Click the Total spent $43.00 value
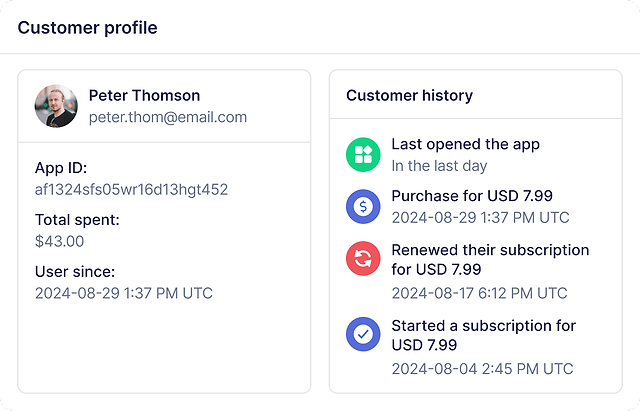 pyautogui.click(x=60, y=241)
